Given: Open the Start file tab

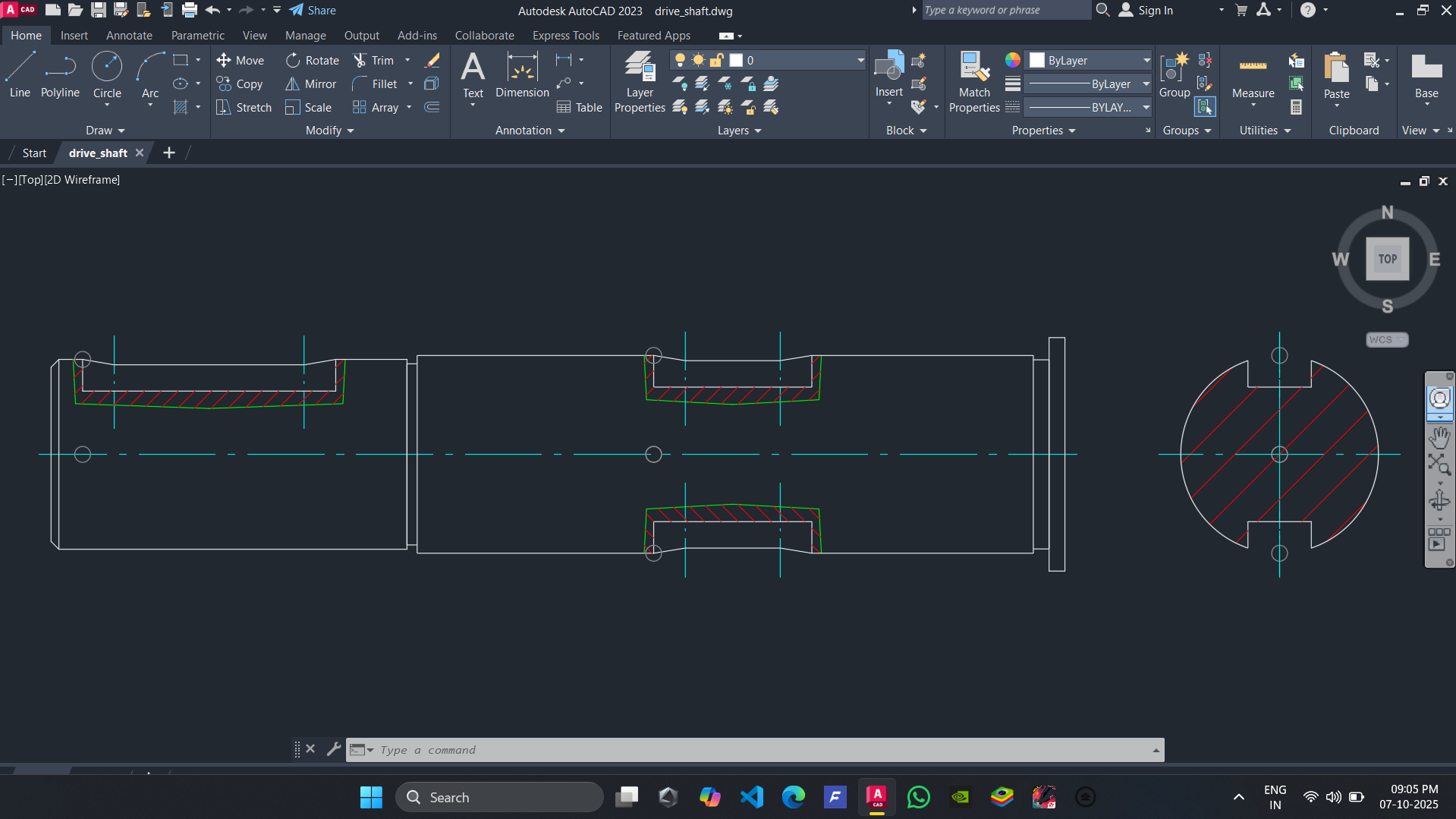Looking at the screenshot, I should coord(34,153).
